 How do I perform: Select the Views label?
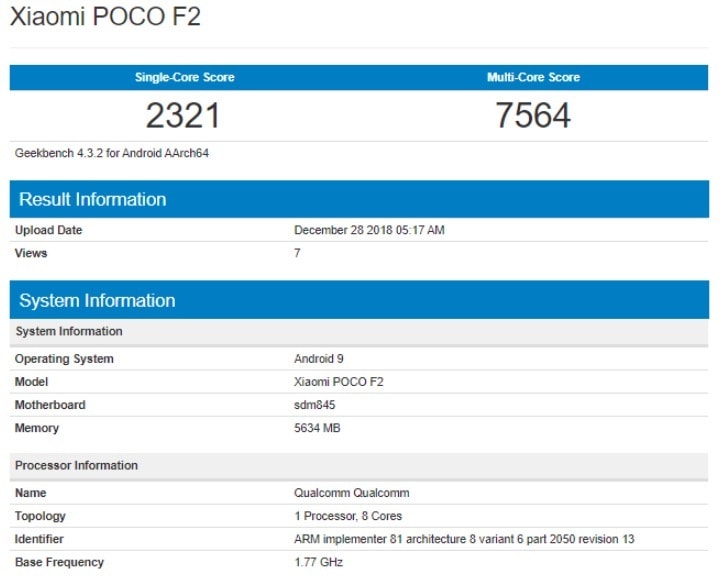(31, 253)
